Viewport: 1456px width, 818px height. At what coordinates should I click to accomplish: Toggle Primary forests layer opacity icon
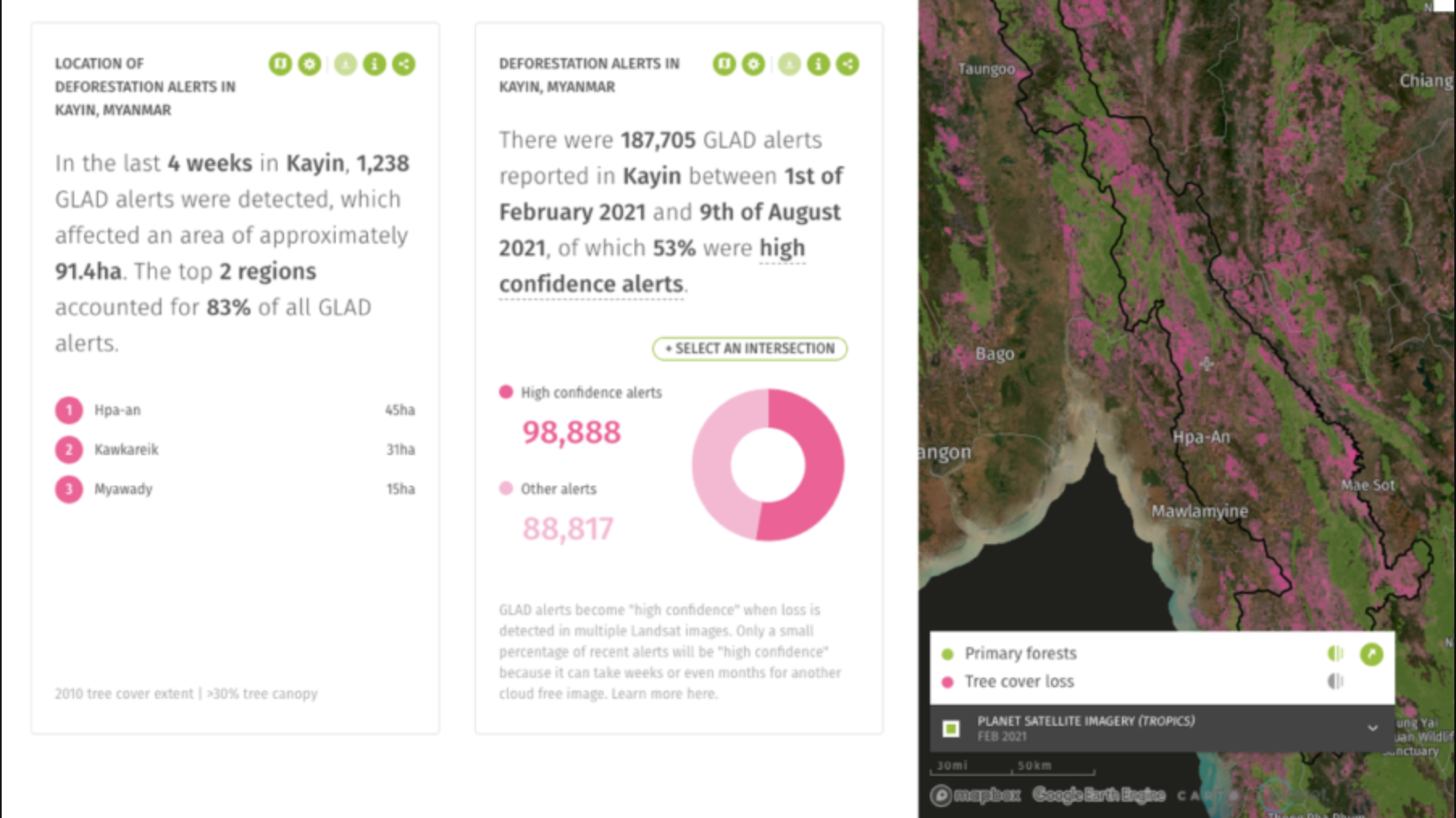(1336, 653)
